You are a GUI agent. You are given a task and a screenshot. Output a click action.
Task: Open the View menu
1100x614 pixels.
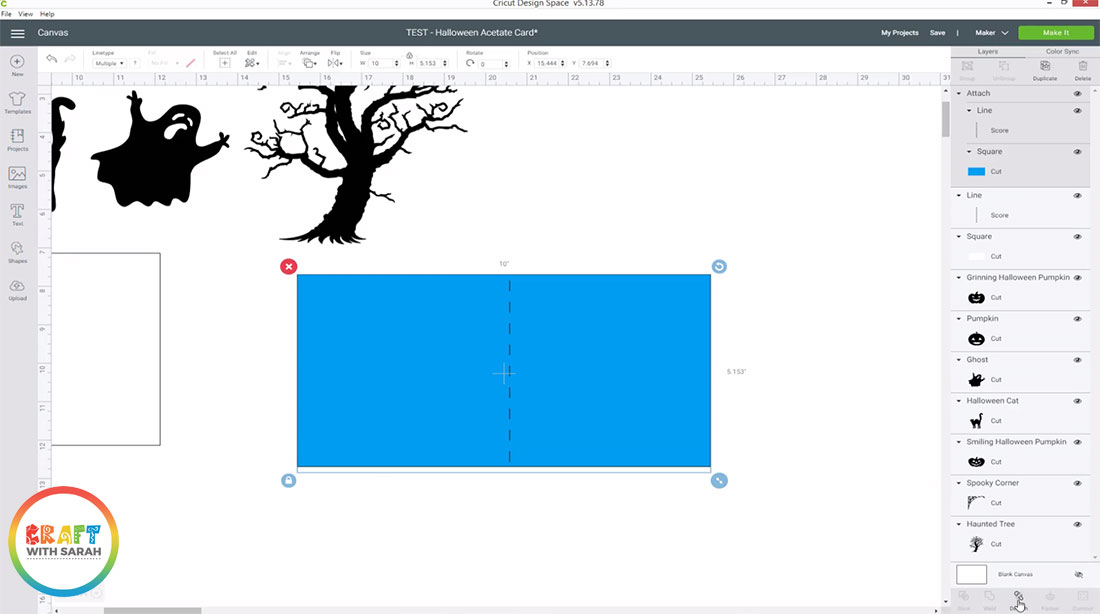[25, 14]
